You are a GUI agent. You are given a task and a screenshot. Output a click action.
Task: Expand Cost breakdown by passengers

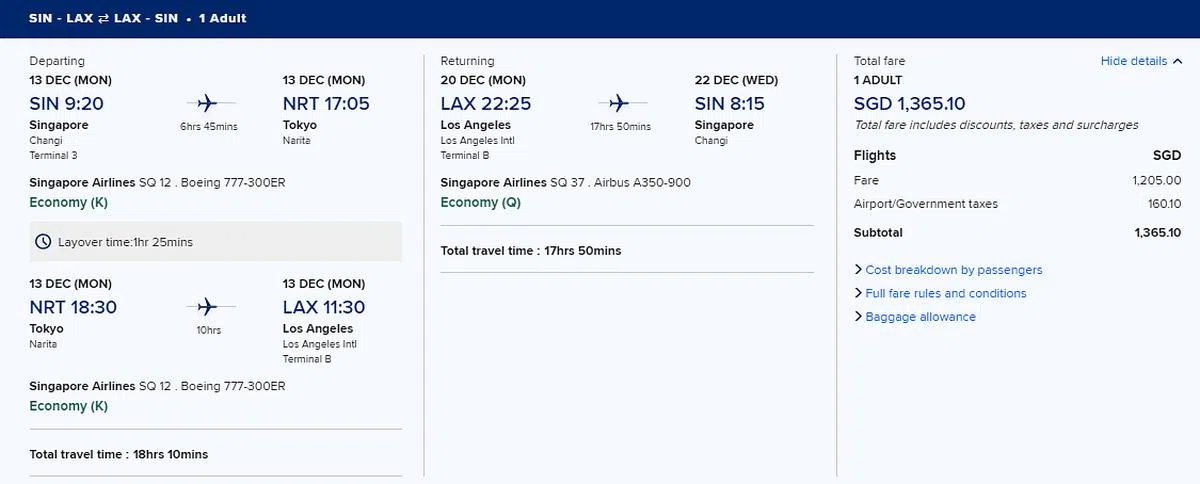click(953, 270)
